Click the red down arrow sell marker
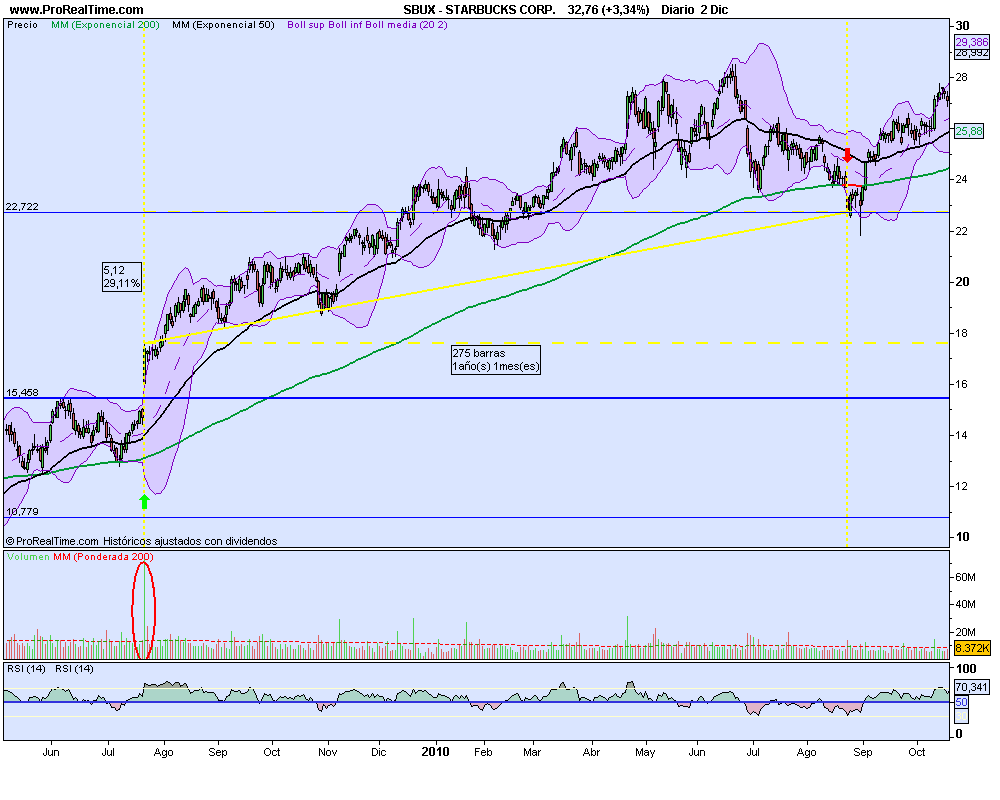The height and width of the screenshot is (800, 1000). click(x=848, y=155)
